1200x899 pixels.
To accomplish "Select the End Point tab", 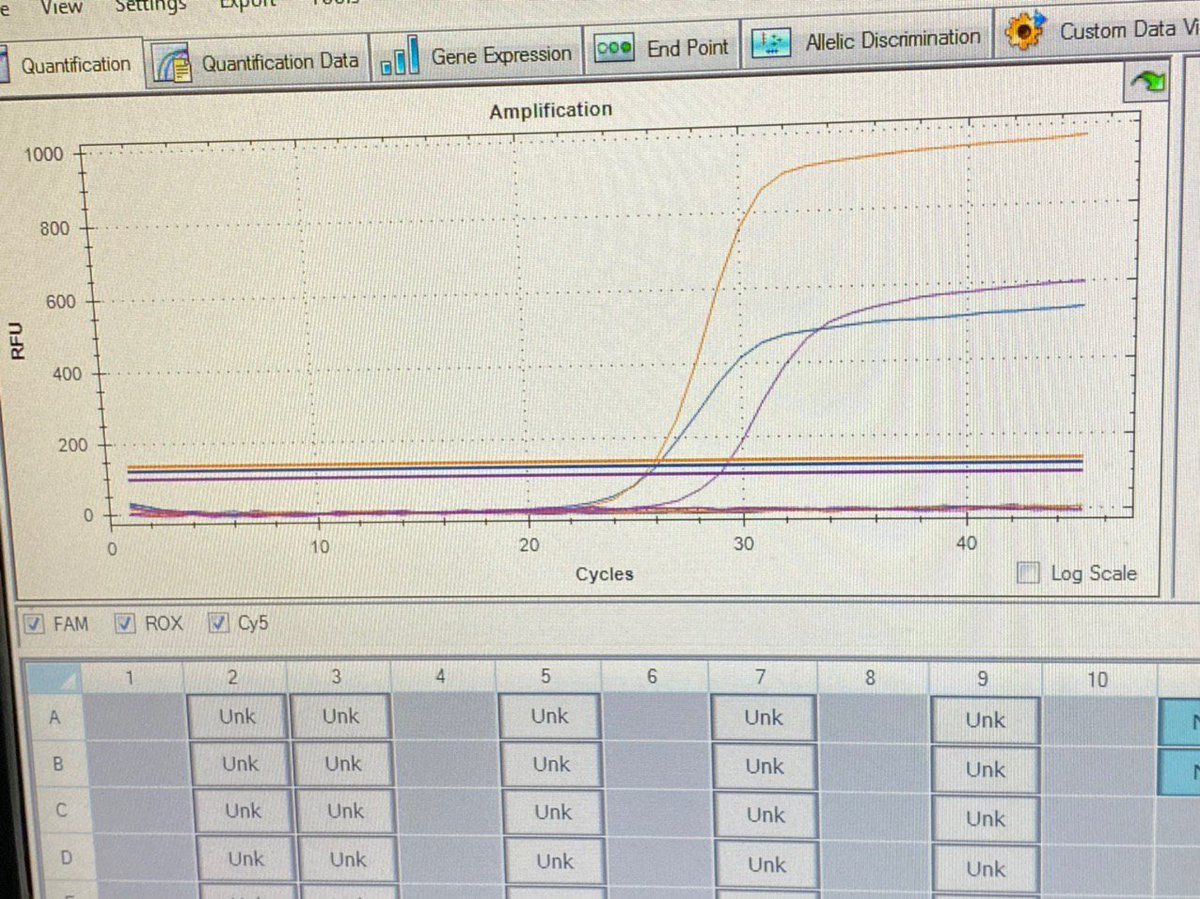I will 663,48.
